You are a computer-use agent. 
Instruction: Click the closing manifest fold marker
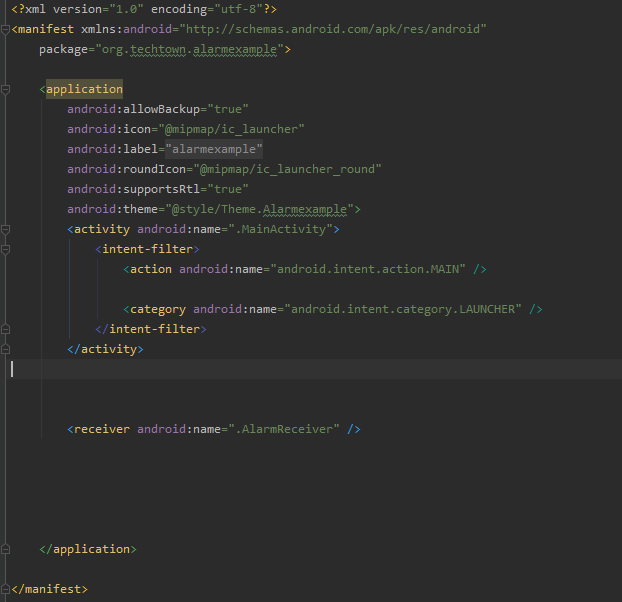(5, 589)
